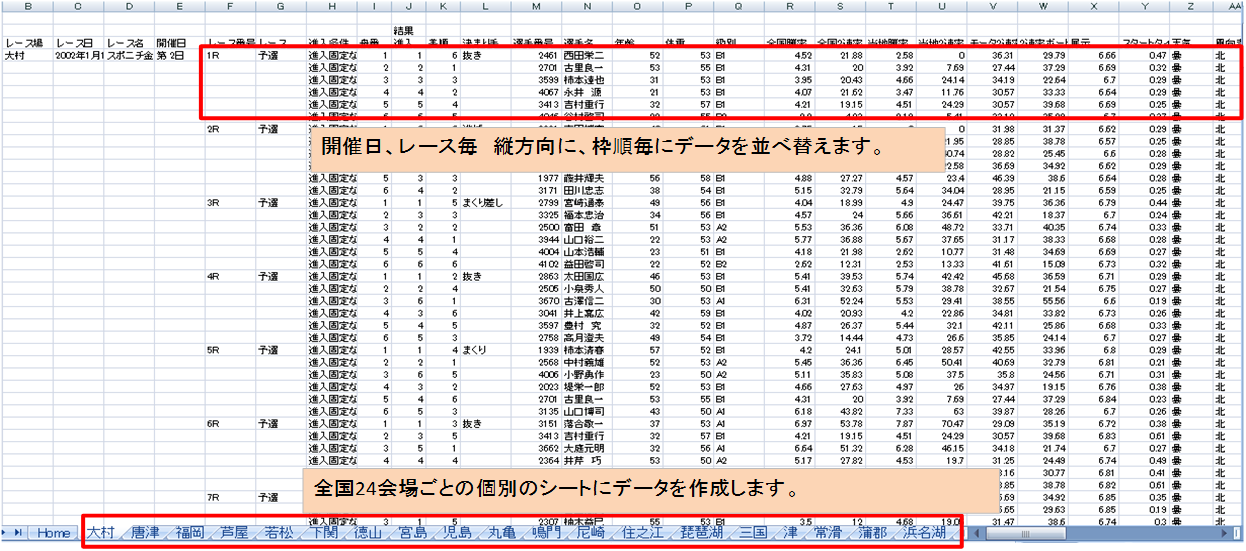Switch to the 津 sheet tab
The height and width of the screenshot is (551, 1246).
tap(791, 533)
